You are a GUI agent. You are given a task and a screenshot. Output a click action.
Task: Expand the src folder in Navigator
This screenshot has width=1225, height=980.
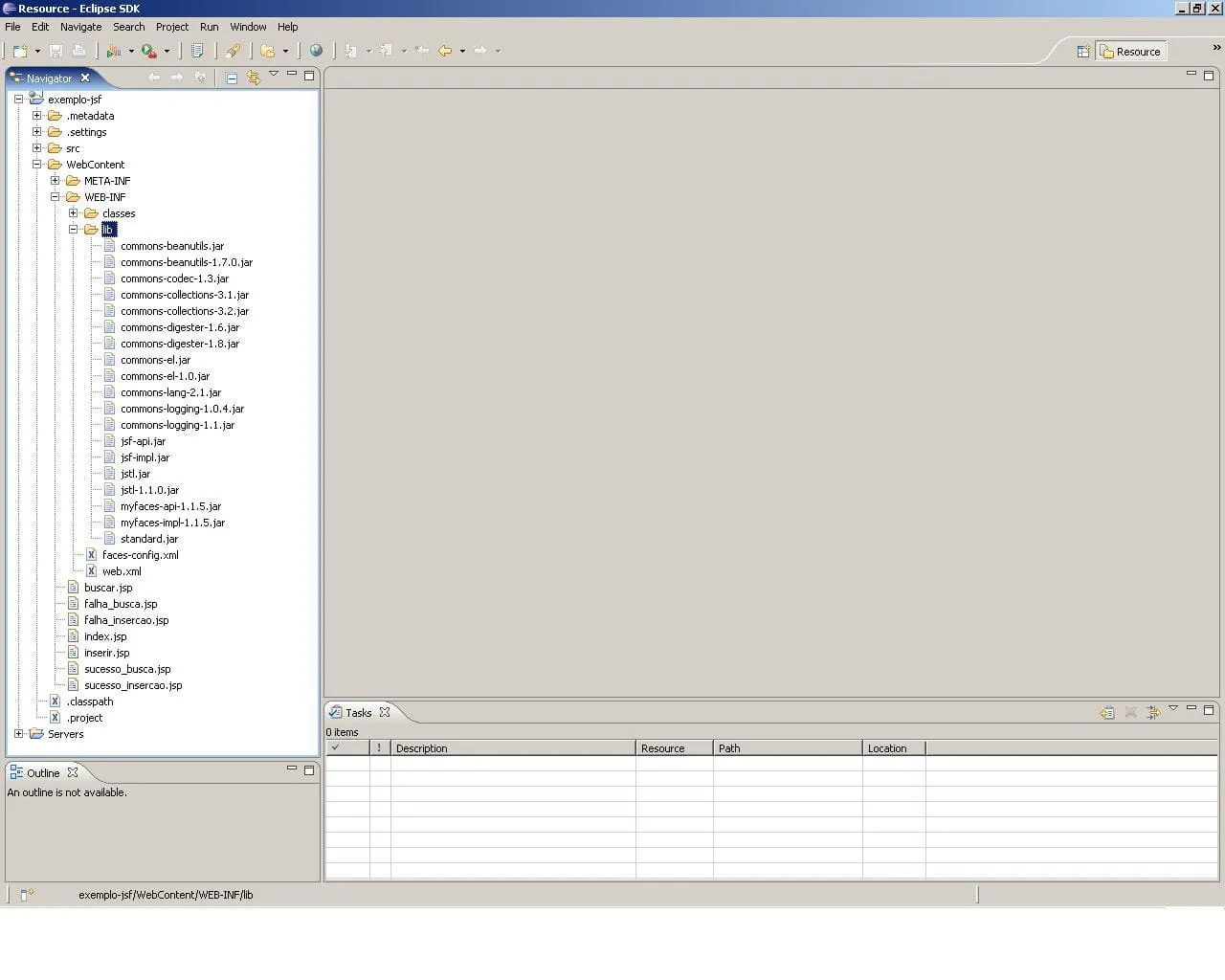point(37,148)
